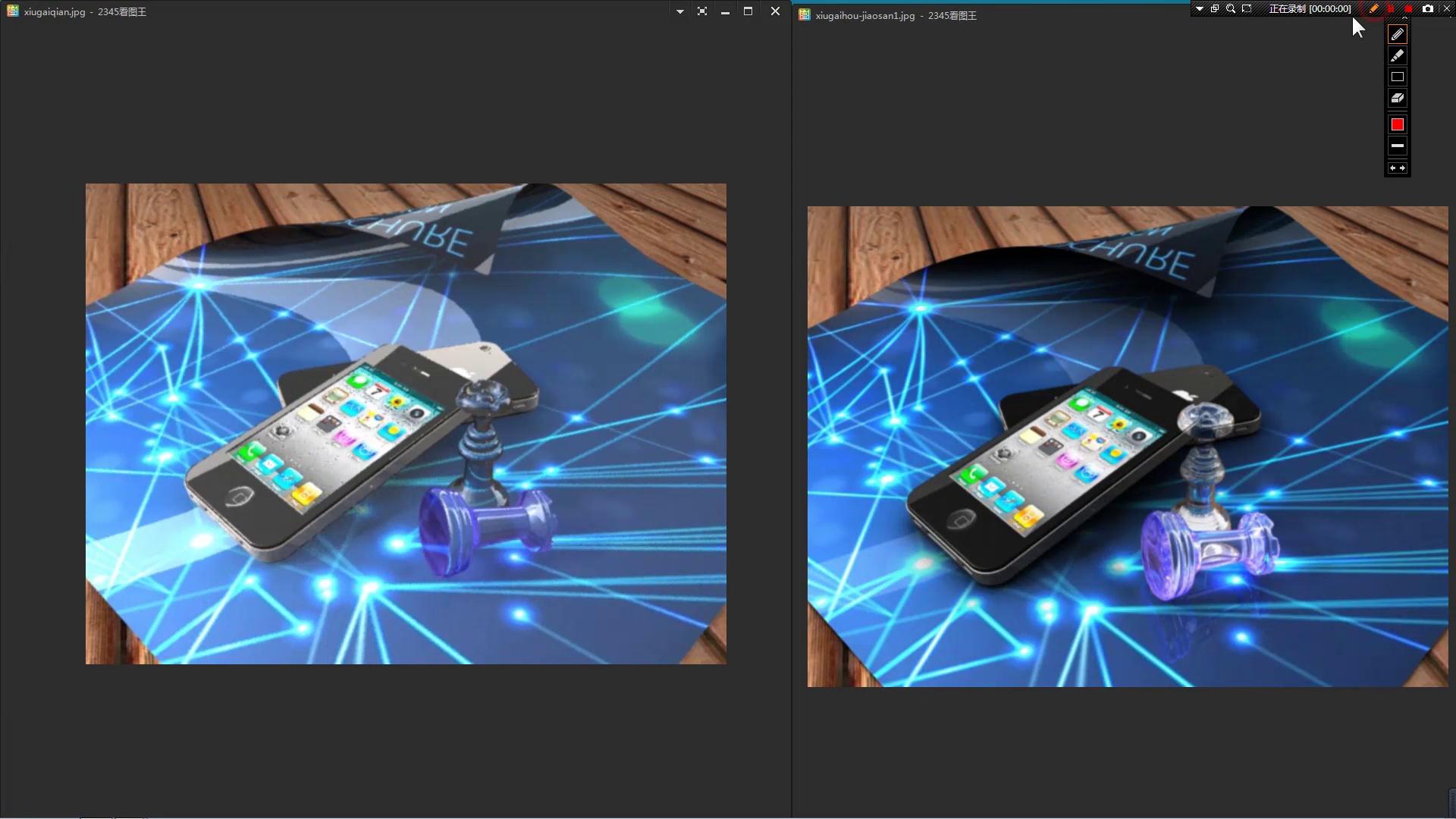This screenshot has height=819, width=1456.
Task: Toggle the orange annotation pen button
Action: tap(1374, 9)
